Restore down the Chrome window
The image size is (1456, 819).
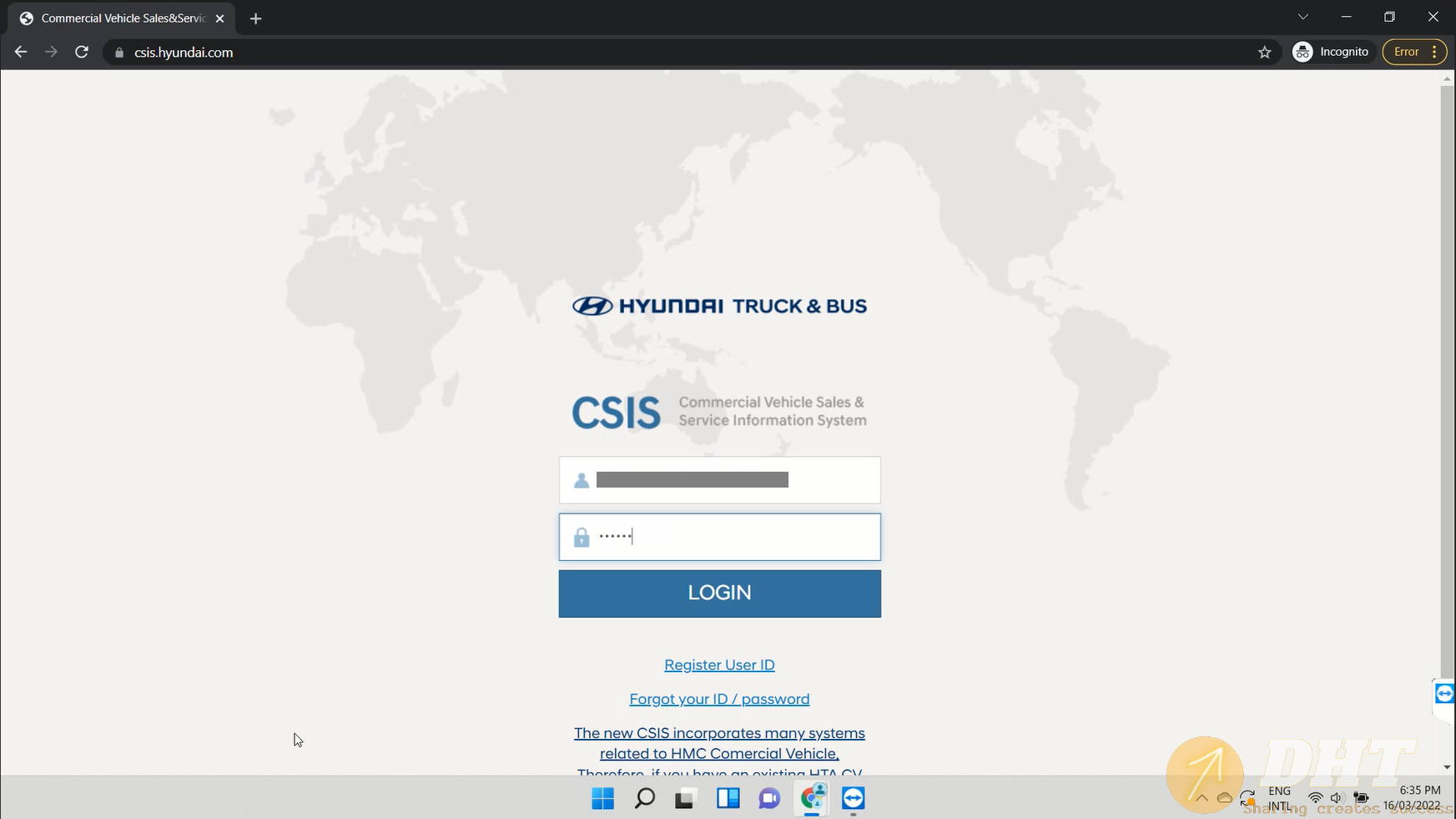click(1389, 17)
